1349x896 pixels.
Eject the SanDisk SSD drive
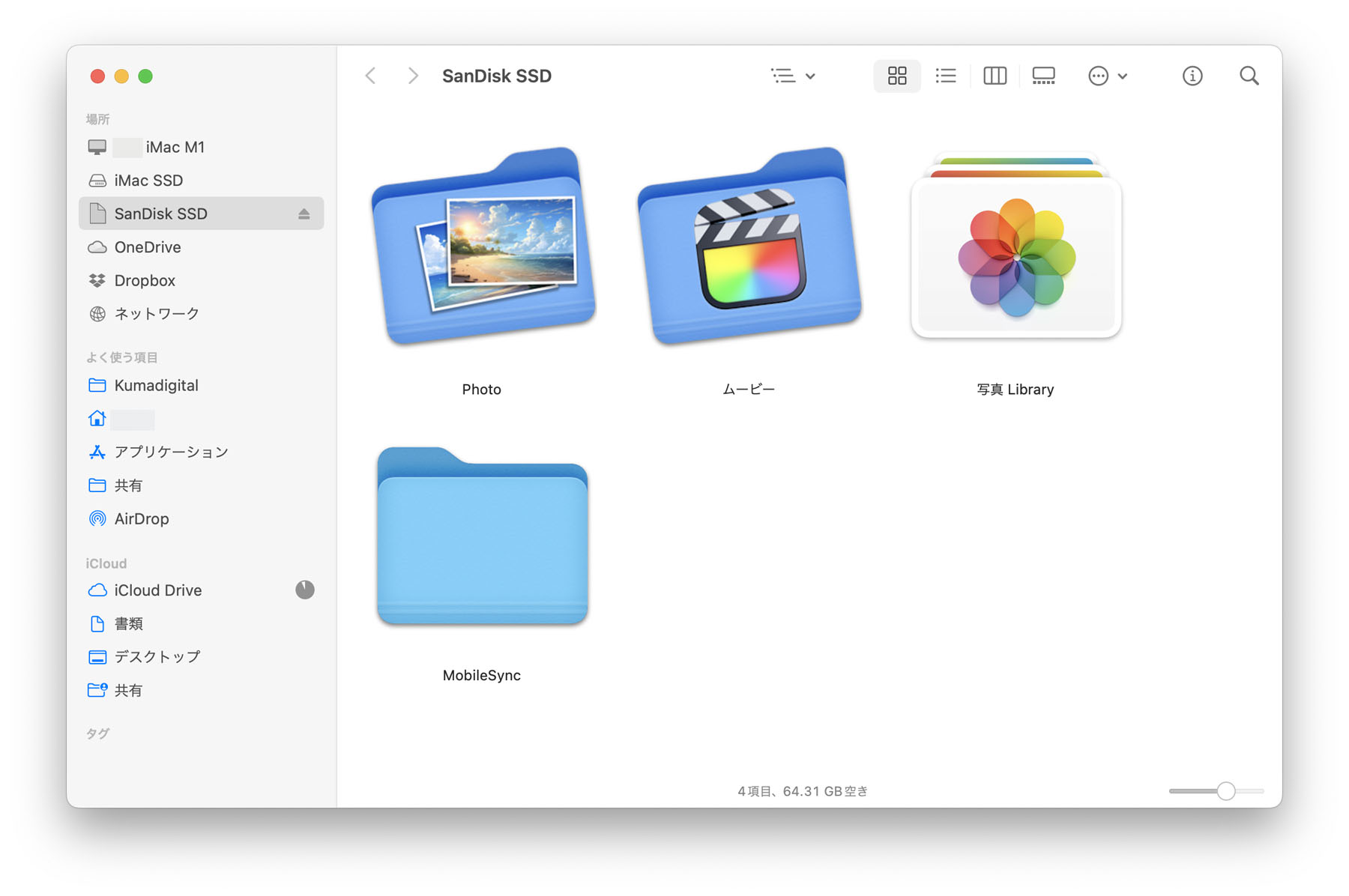click(304, 214)
